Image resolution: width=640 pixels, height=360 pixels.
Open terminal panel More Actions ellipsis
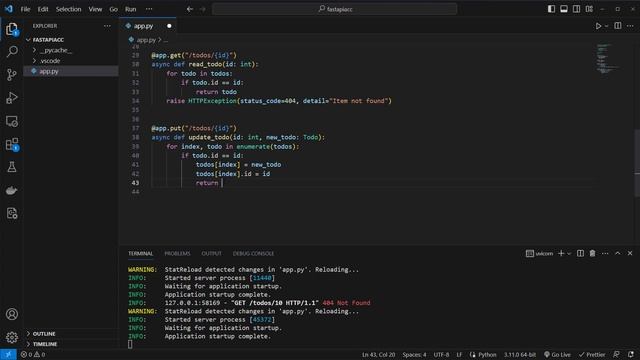(605, 253)
